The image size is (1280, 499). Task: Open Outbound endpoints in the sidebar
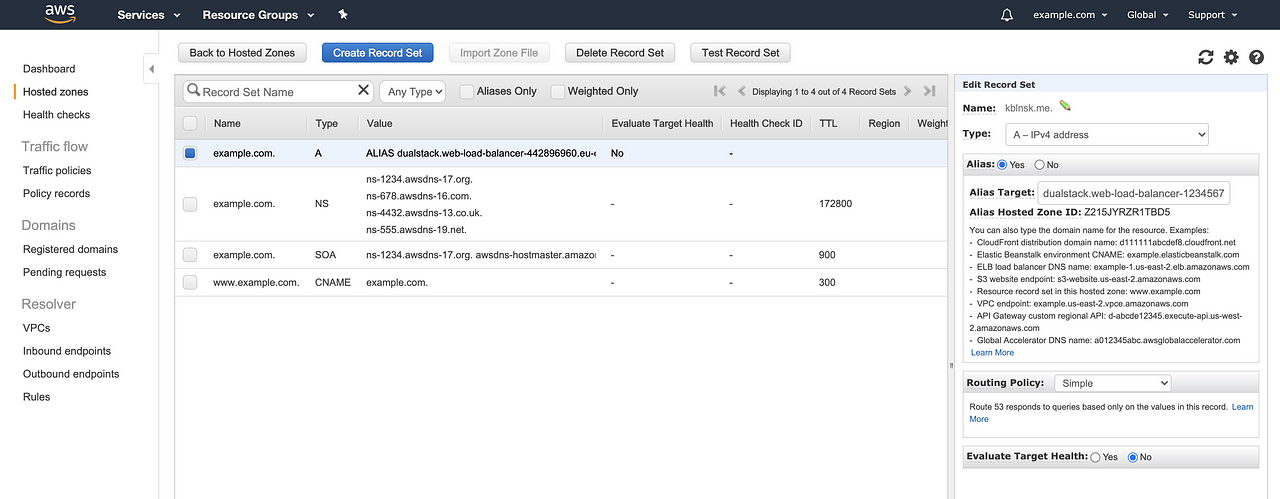pyautogui.click(x=71, y=374)
